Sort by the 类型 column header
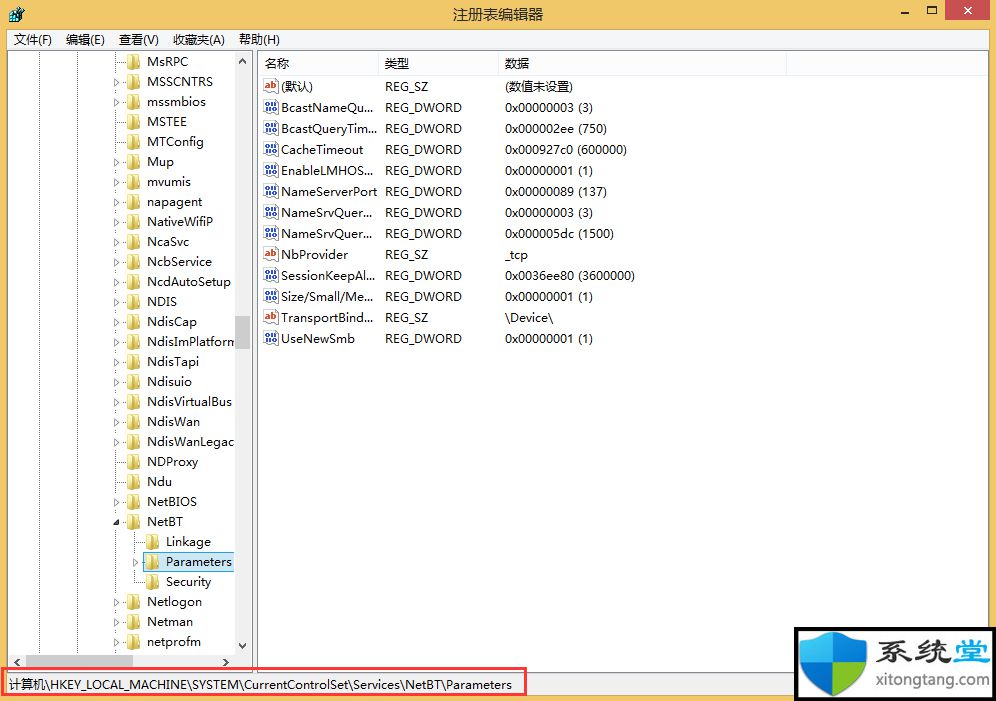 (438, 63)
